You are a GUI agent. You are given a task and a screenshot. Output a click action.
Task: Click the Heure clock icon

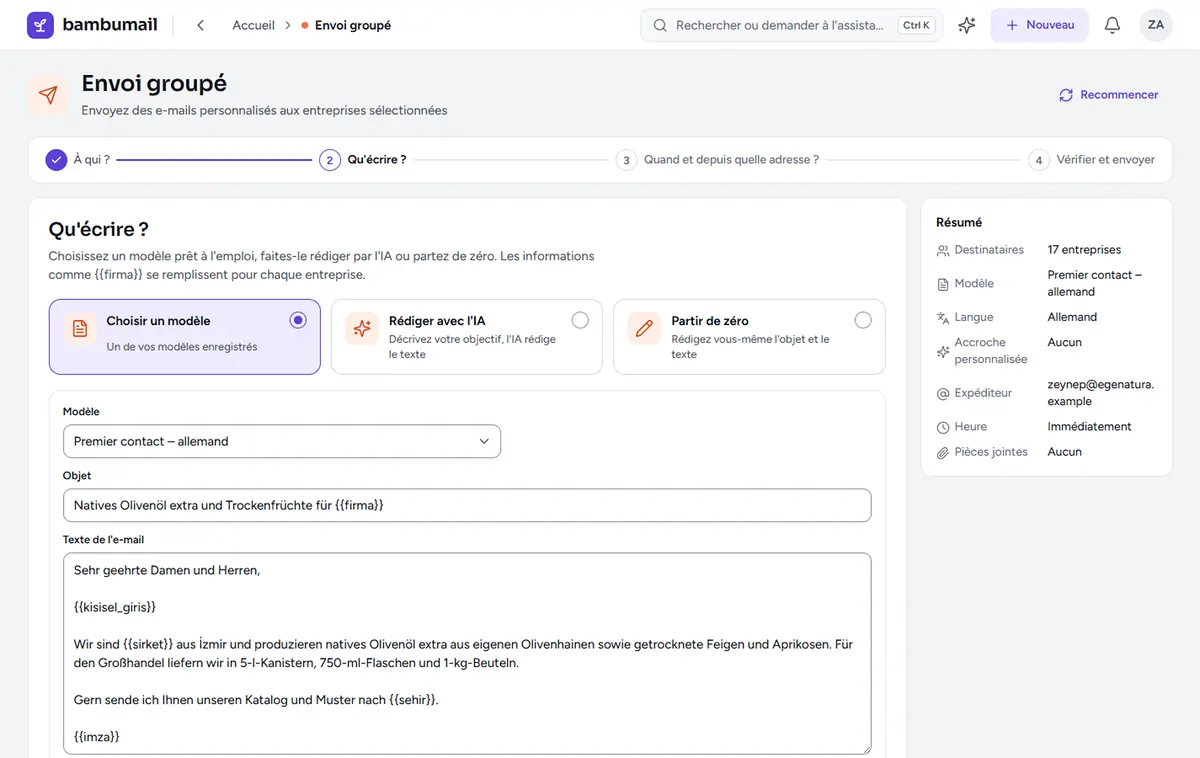[x=943, y=427]
